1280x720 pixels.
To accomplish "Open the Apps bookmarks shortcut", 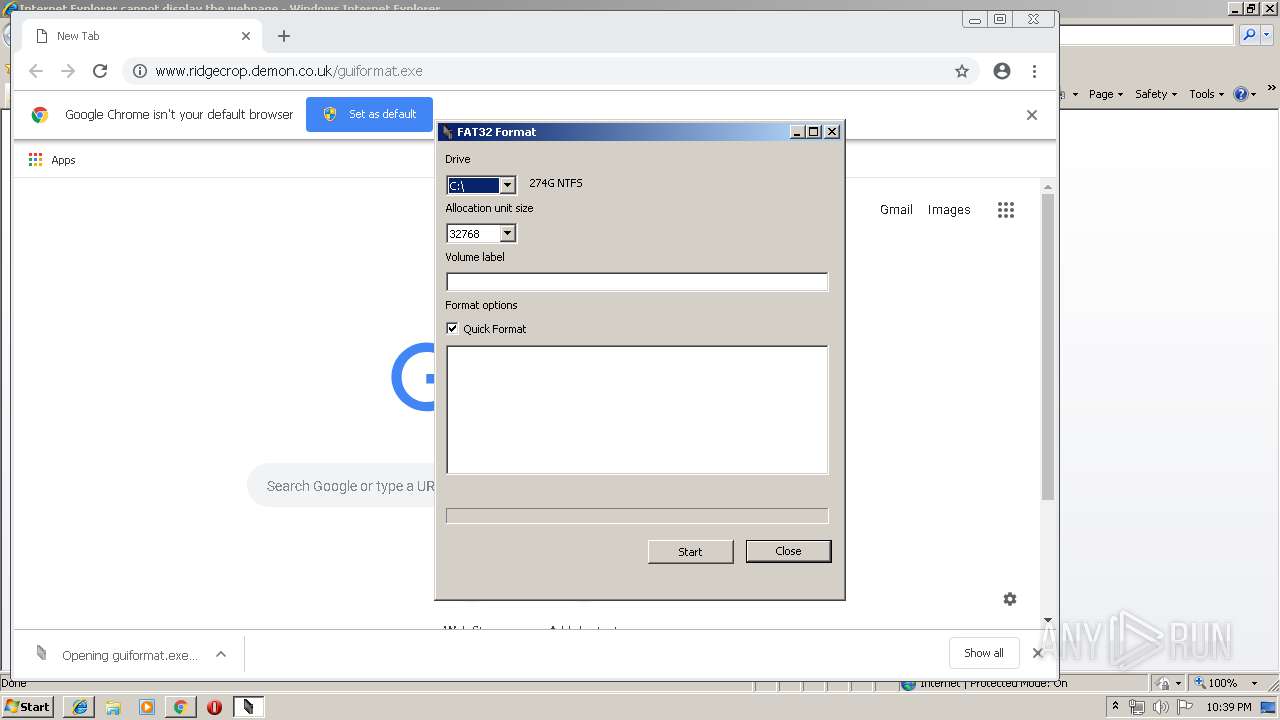I will [x=52, y=160].
